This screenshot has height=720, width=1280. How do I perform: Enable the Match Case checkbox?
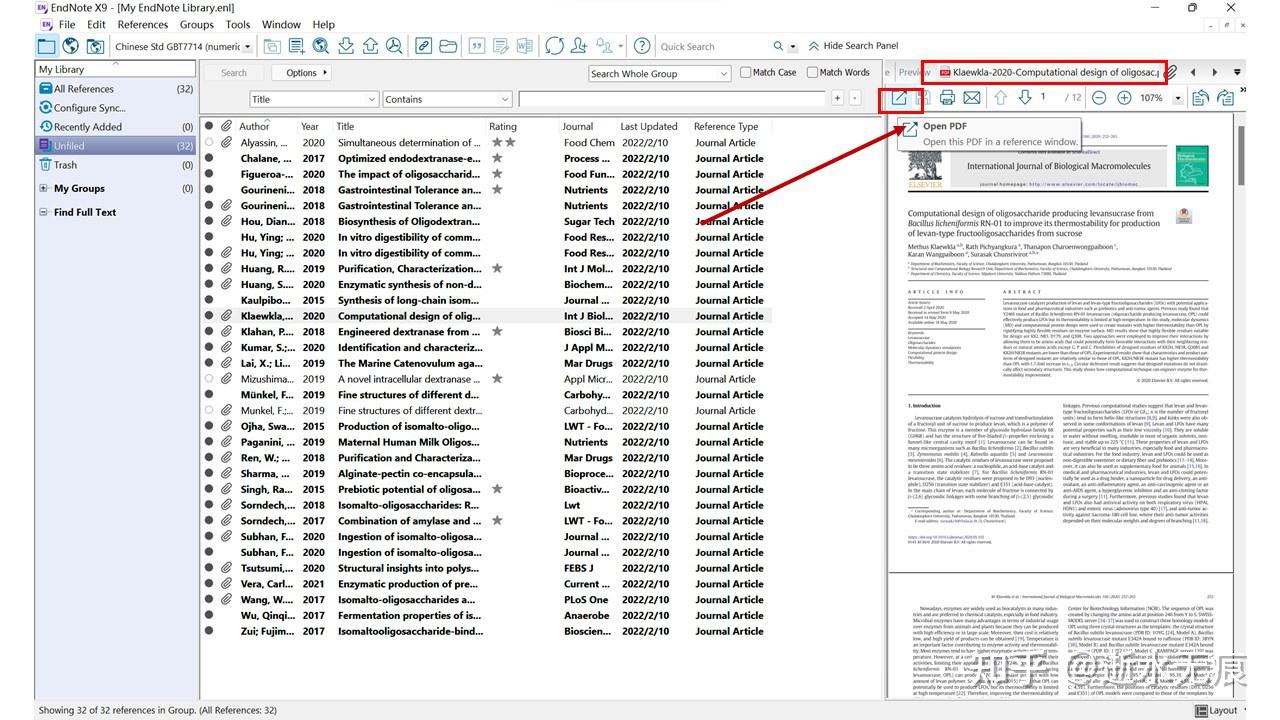(744, 72)
